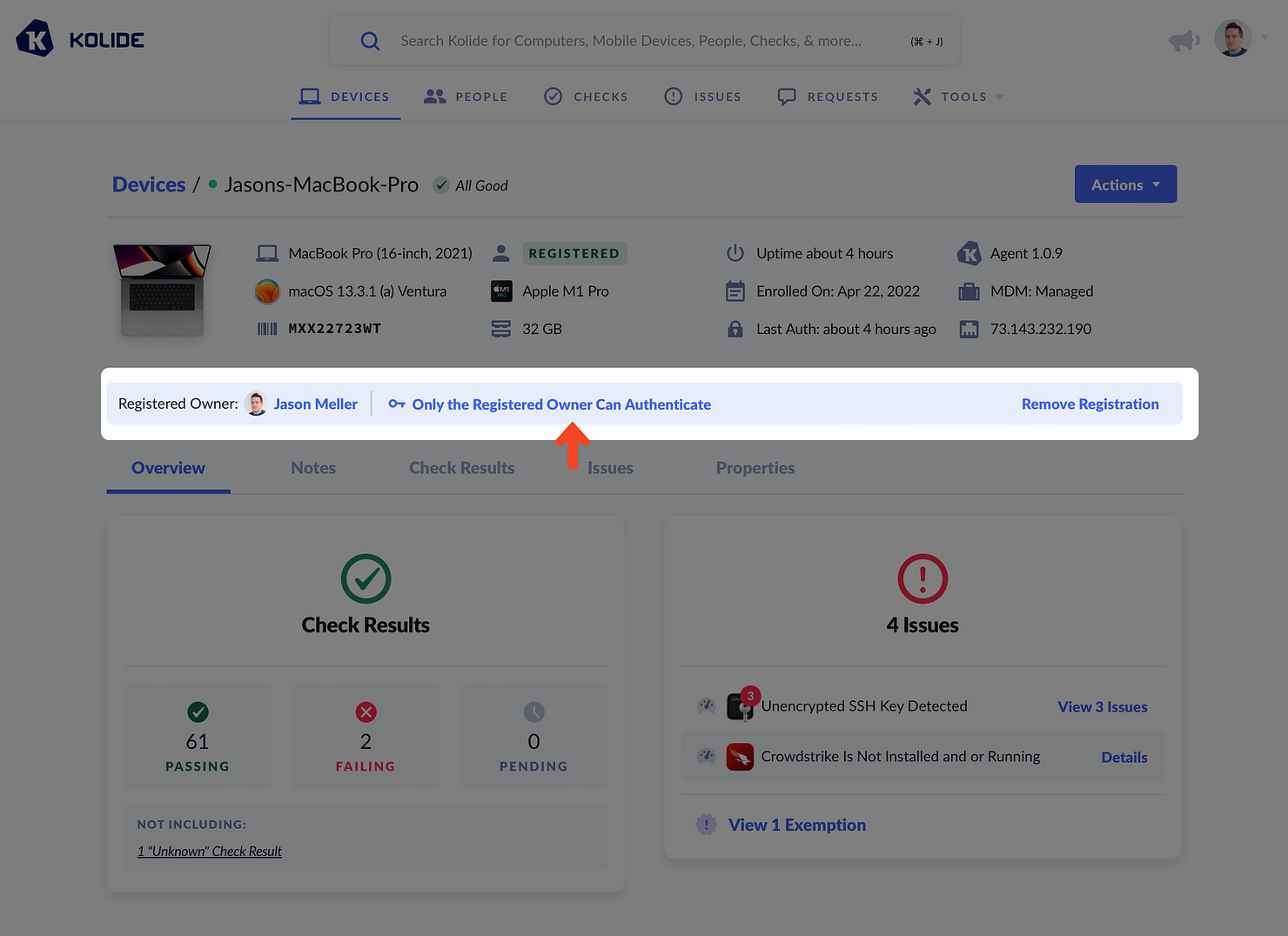
Task: Click the search magnifying glass icon
Action: (x=370, y=40)
